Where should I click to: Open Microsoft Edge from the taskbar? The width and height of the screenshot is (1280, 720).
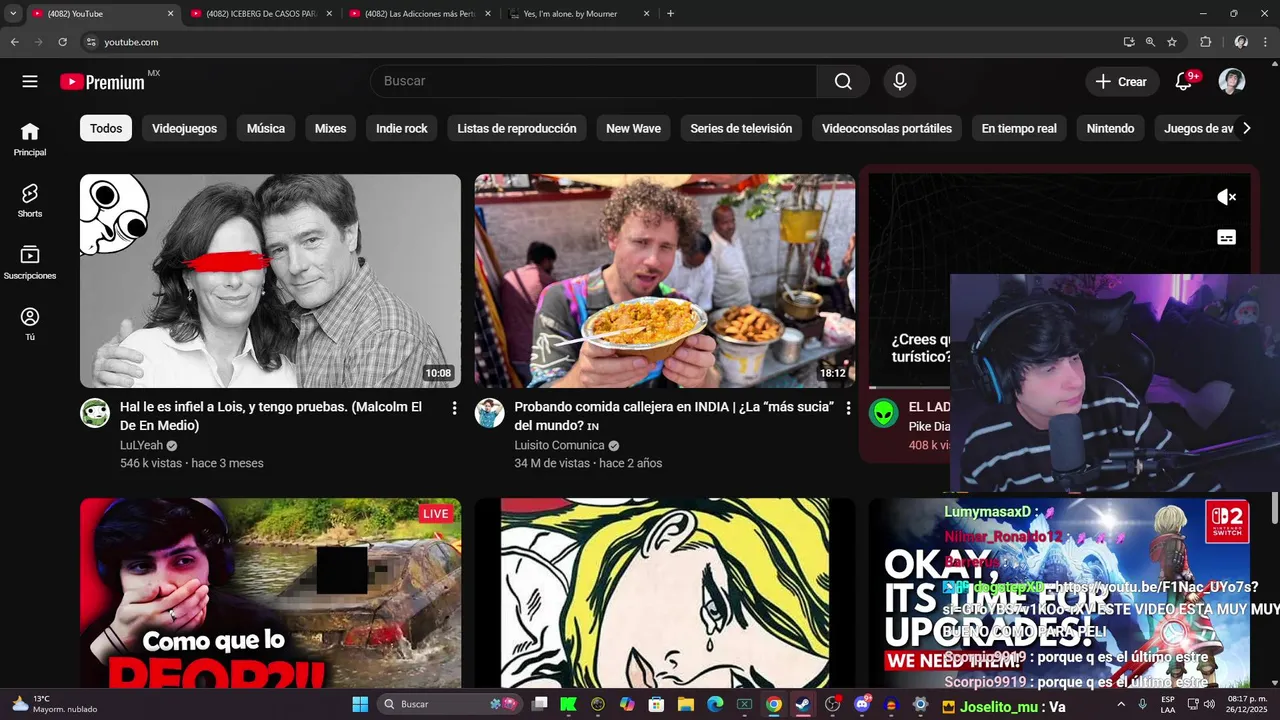pos(715,704)
